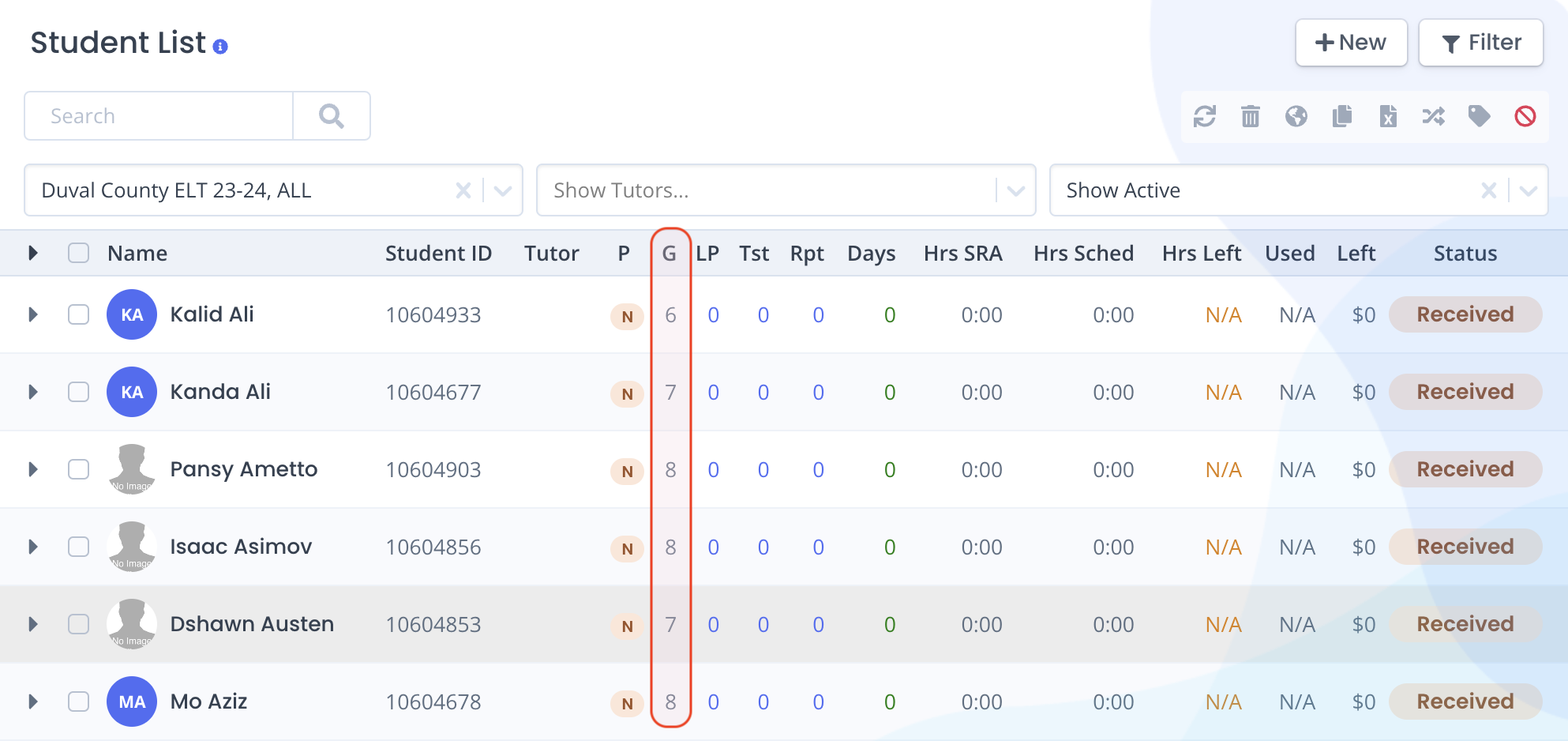The width and height of the screenshot is (1568, 741).
Task: Check the box for Mo Aziz
Action: tap(78, 702)
